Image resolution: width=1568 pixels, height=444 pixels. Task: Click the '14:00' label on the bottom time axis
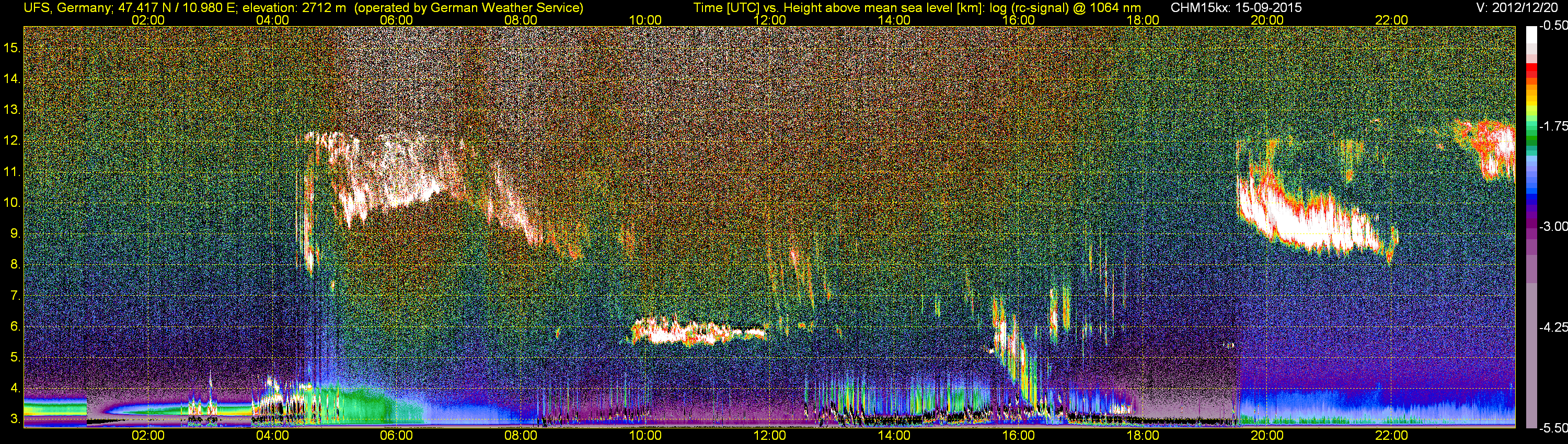coord(894,436)
